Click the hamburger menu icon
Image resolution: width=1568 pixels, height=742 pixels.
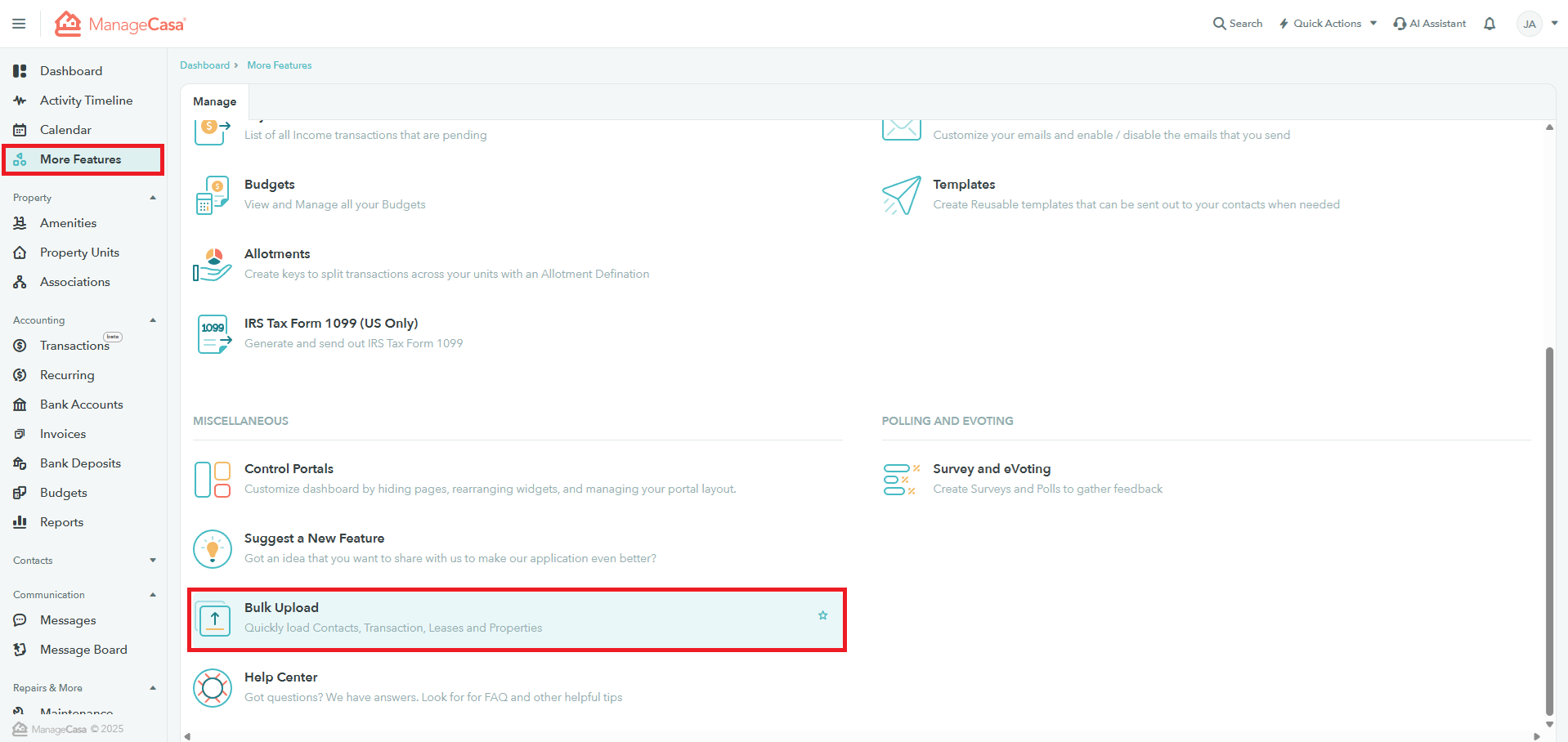click(x=19, y=24)
